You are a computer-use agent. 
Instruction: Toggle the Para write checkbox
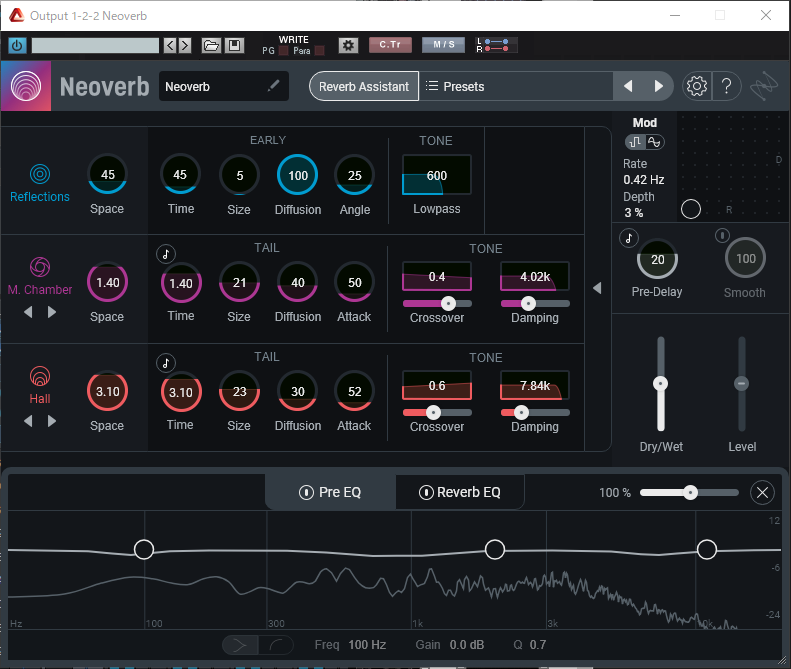[x=319, y=51]
